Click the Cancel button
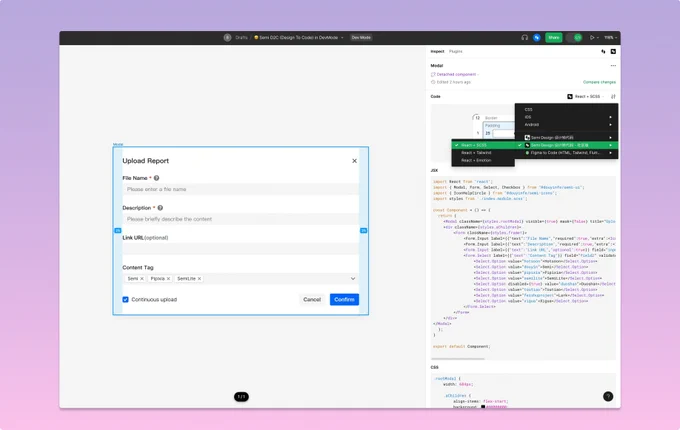Viewport: 680px width, 430px height. click(312, 300)
